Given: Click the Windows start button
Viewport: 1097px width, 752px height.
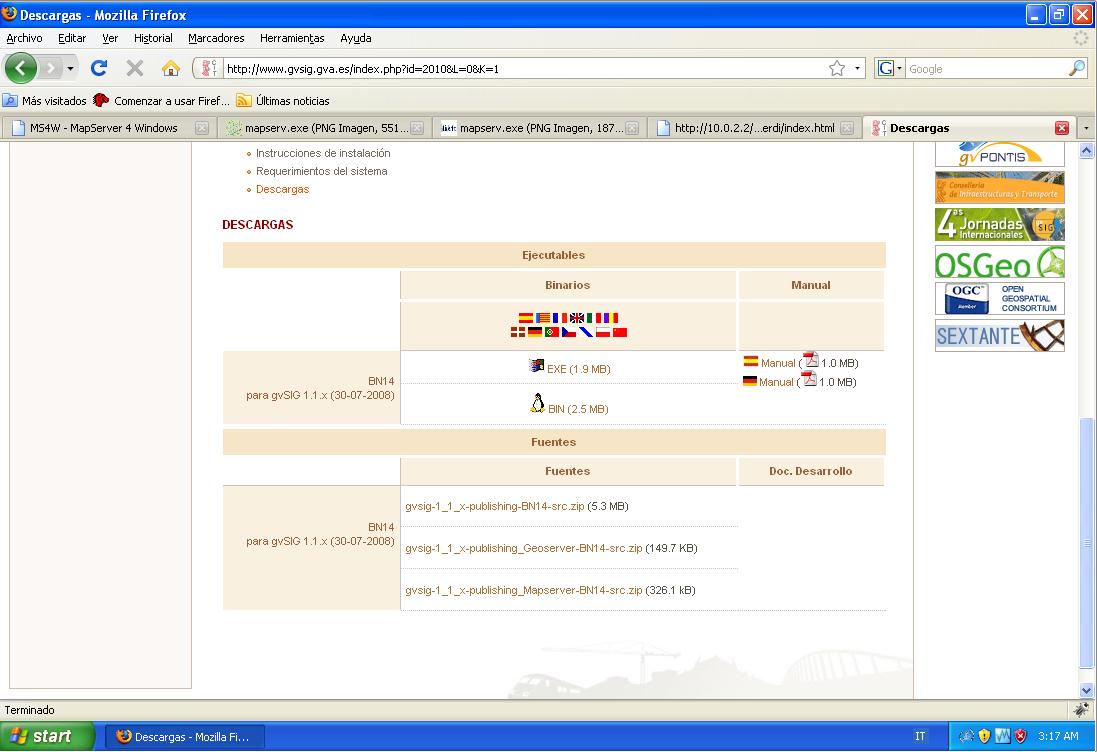Looking at the screenshot, I should tap(47, 736).
